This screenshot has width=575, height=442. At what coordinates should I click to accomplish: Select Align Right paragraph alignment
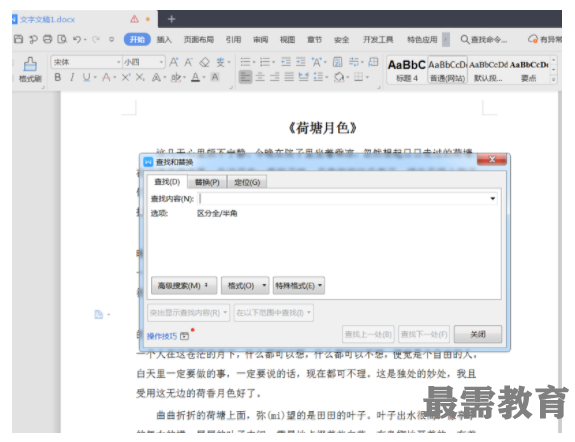click(275, 77)
